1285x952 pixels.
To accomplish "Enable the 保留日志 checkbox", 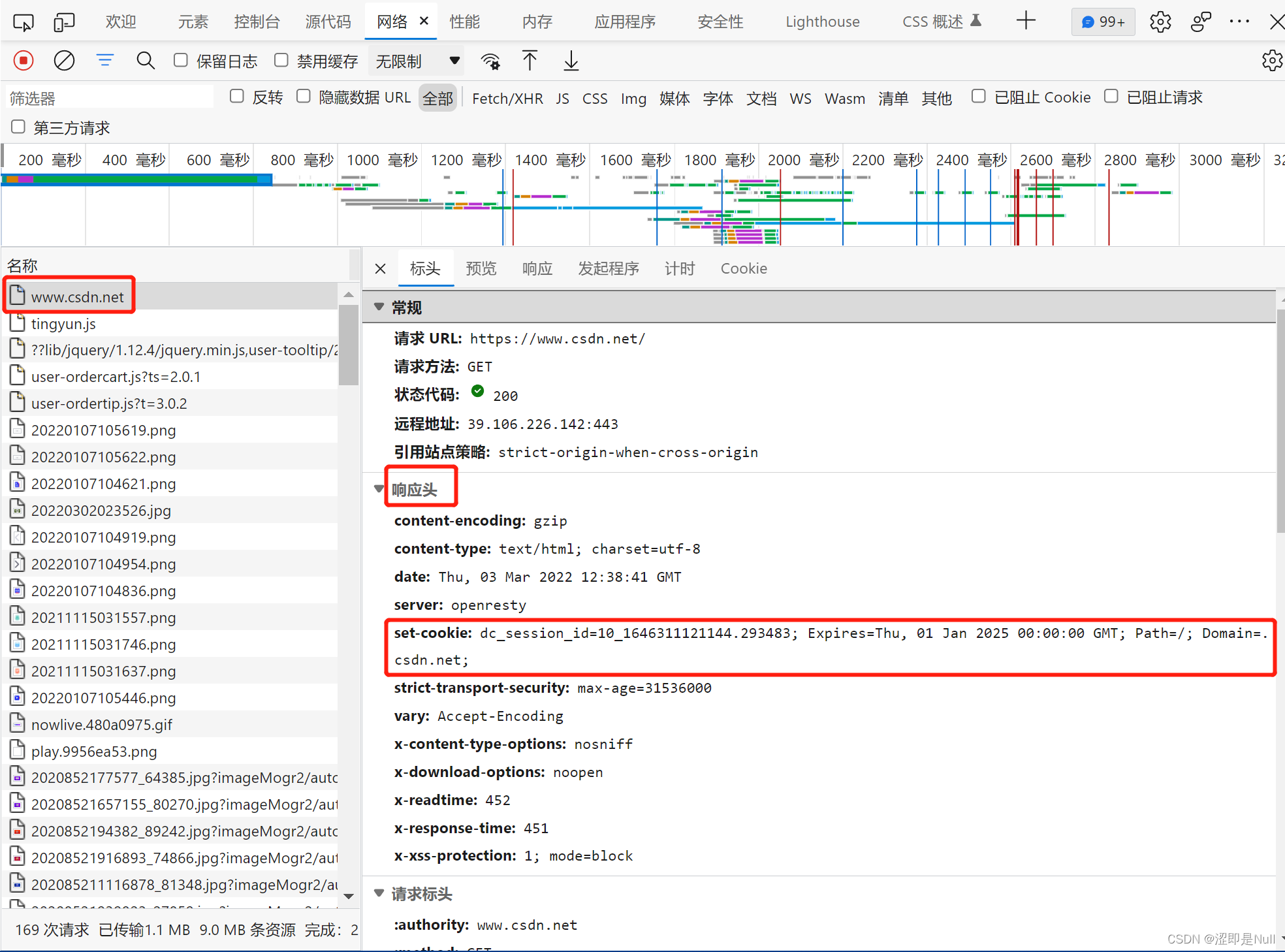I will tap(181, 61).
